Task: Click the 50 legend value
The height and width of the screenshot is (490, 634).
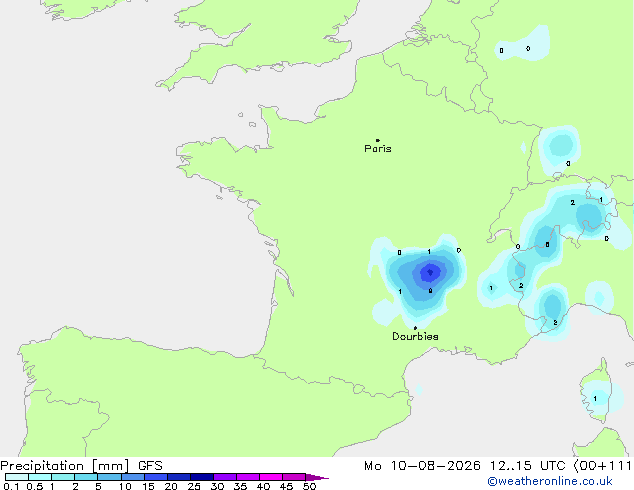Action: [309, 486]
